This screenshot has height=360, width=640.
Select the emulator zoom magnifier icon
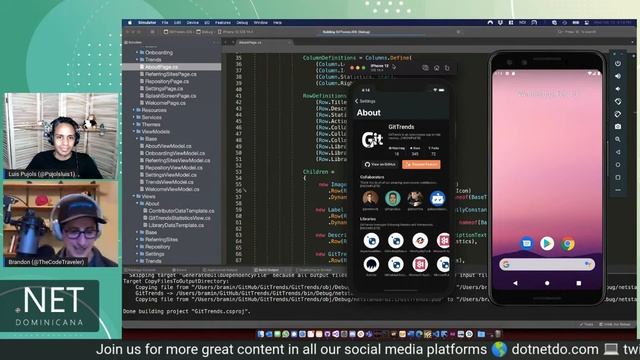click(618, 139)
